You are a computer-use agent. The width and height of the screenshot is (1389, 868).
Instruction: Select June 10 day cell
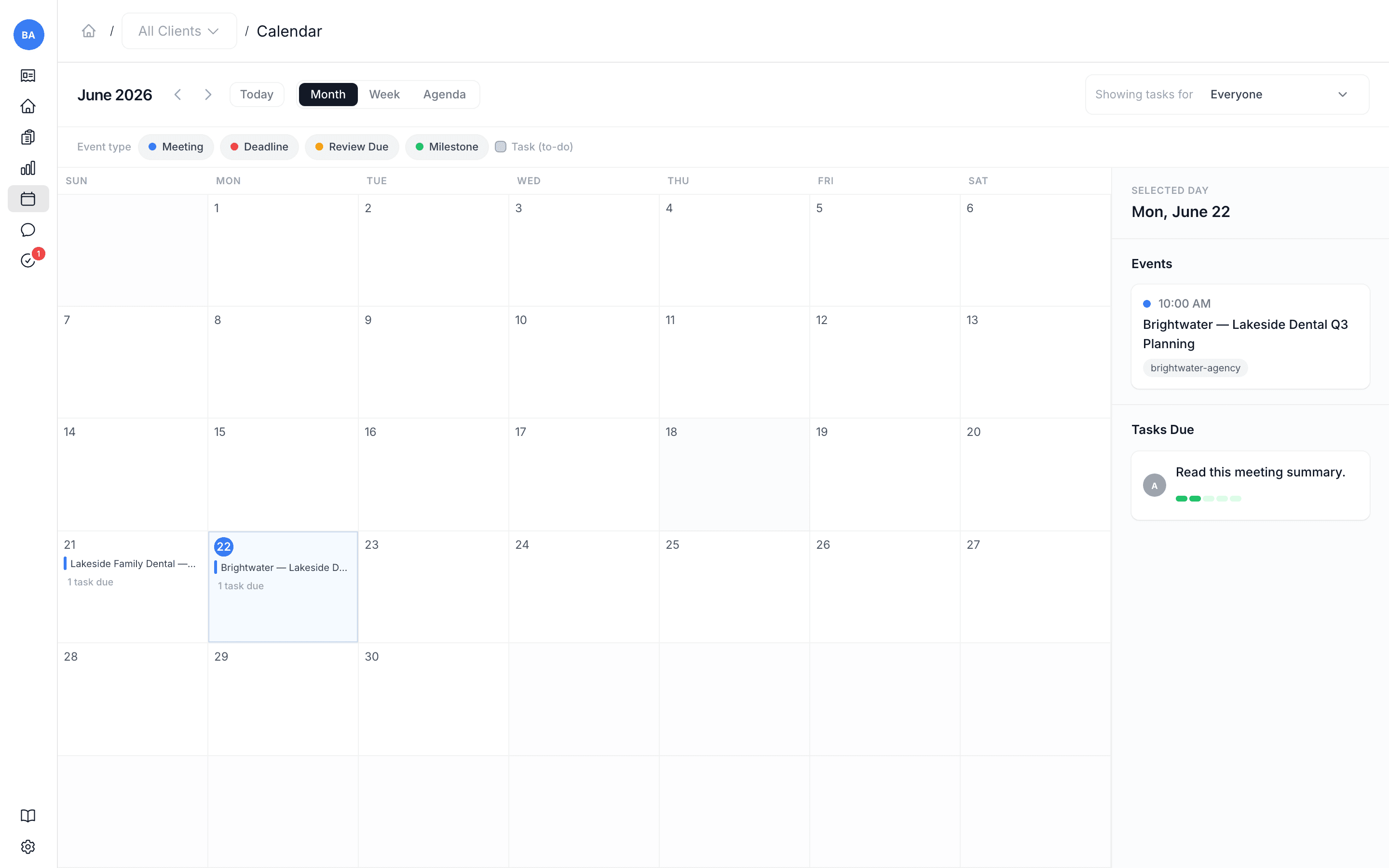(x=584, y=362)
